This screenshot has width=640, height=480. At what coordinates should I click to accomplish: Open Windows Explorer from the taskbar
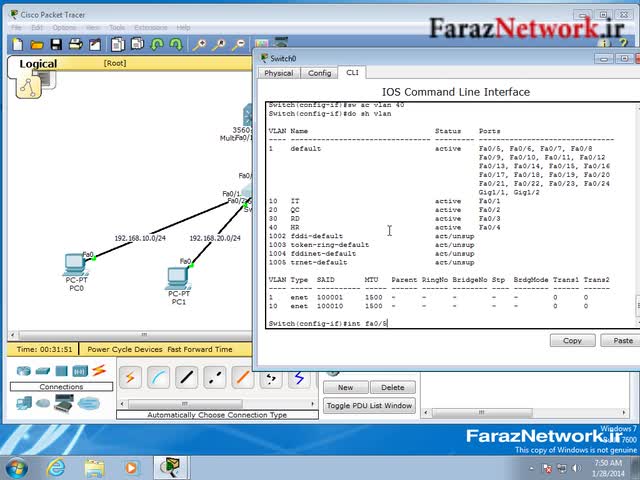[94, 468]
